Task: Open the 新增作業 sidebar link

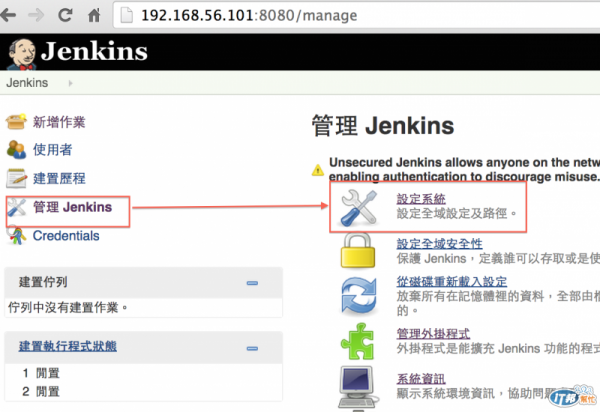Action: click(x=59, y=122)
